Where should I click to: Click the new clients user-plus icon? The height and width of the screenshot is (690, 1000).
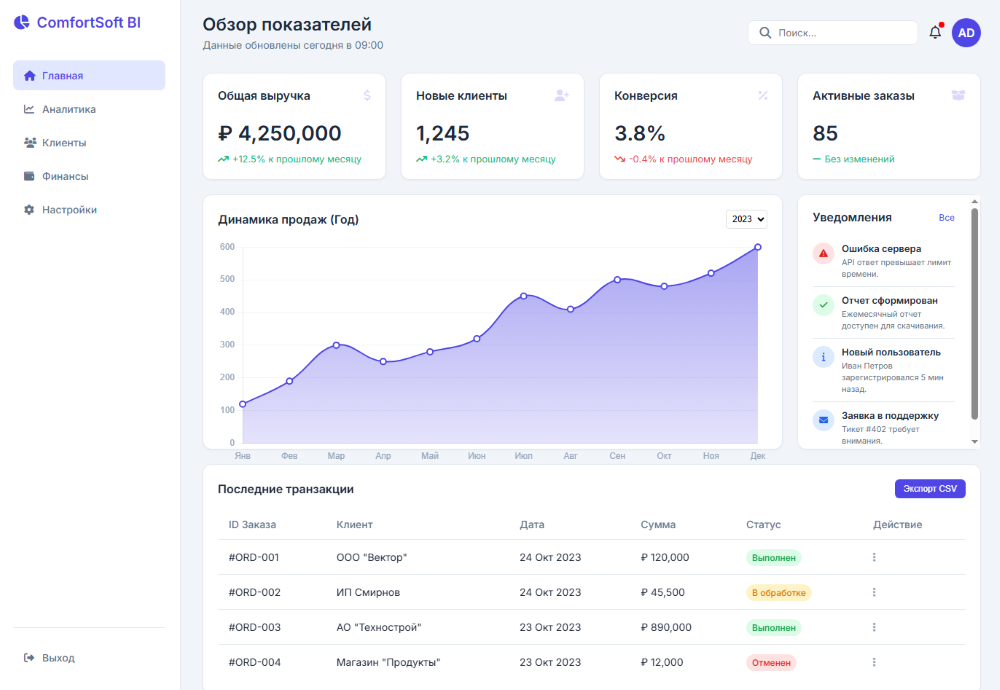coord(562,96)
